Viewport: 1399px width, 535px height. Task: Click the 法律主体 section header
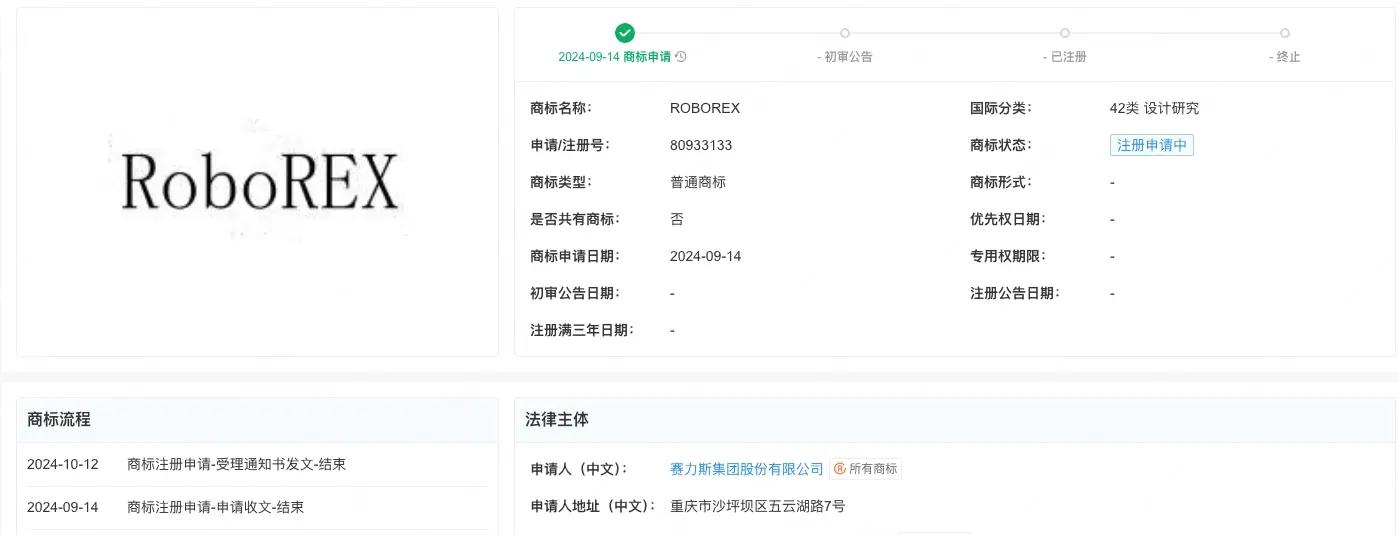pyautogui.click(x=557, y=420)
